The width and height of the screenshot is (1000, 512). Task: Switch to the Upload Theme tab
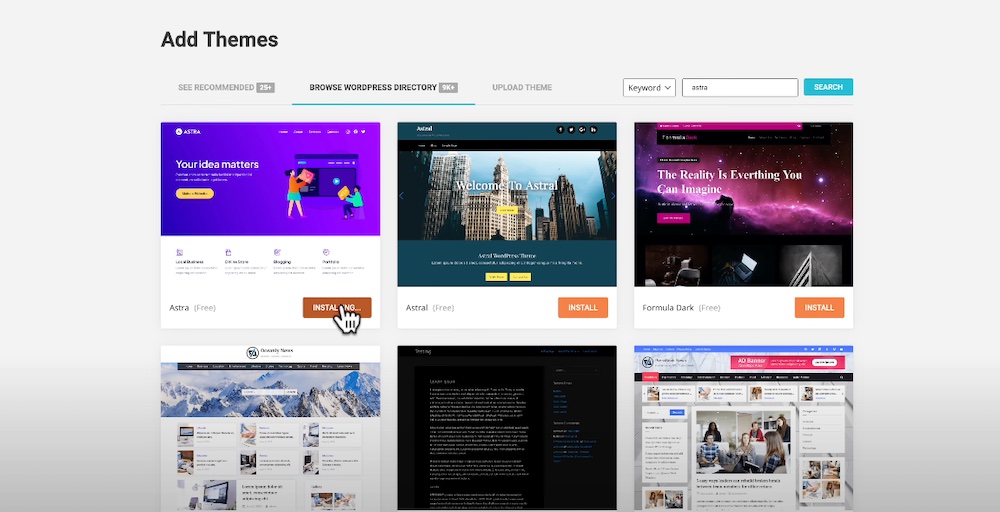(x=522, y=87)
